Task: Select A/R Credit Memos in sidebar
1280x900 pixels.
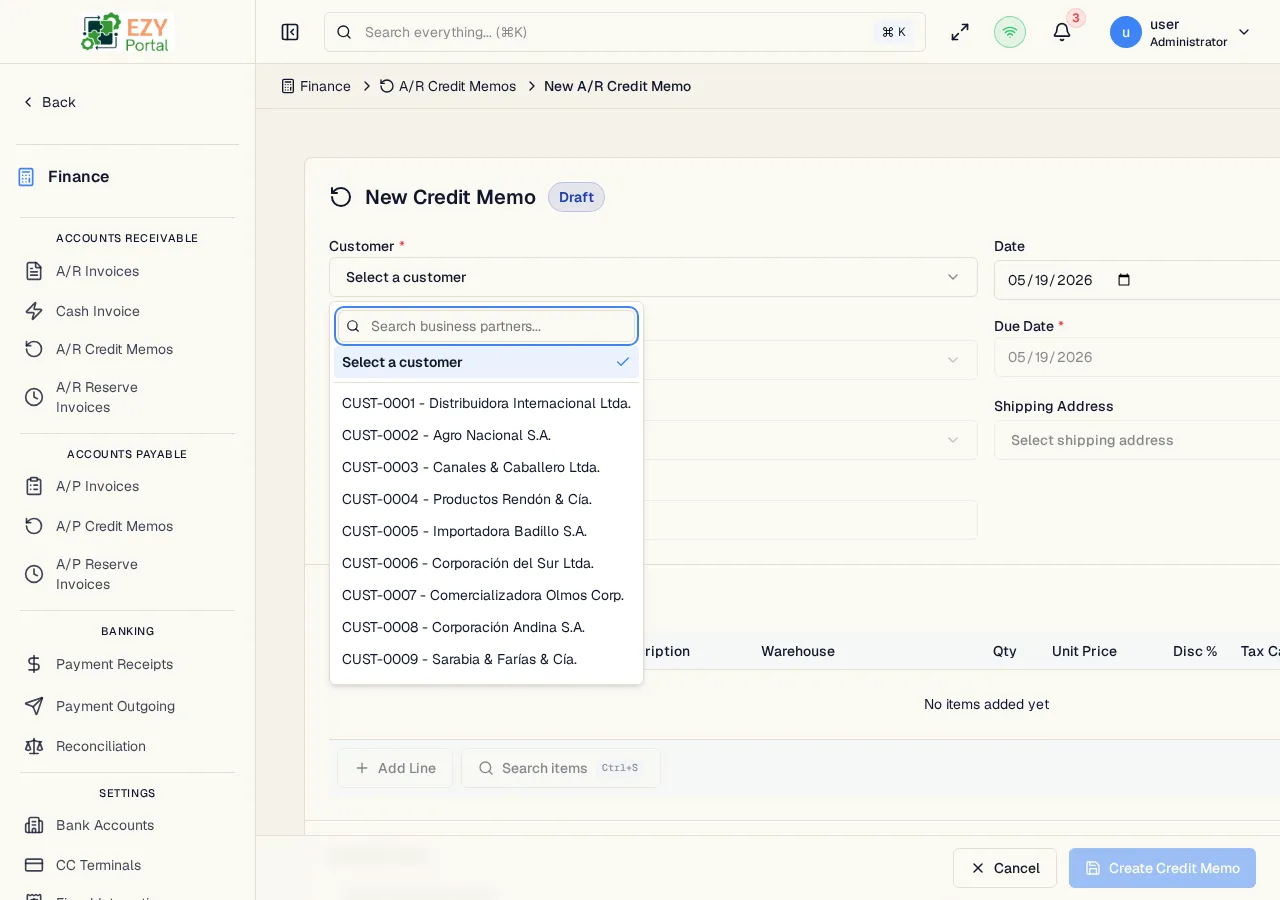Action: [x=114, y=349]
